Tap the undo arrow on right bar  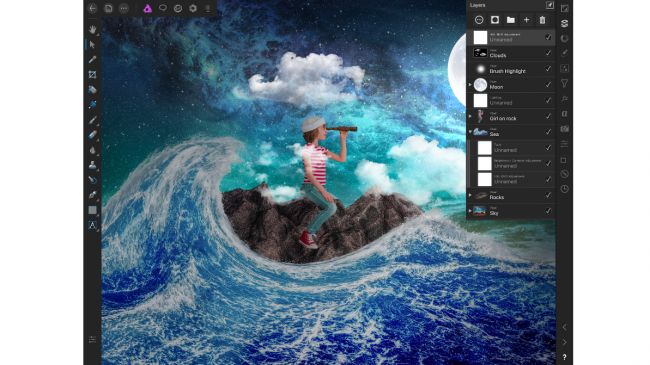pyautogui.click(x=564, y=327)
